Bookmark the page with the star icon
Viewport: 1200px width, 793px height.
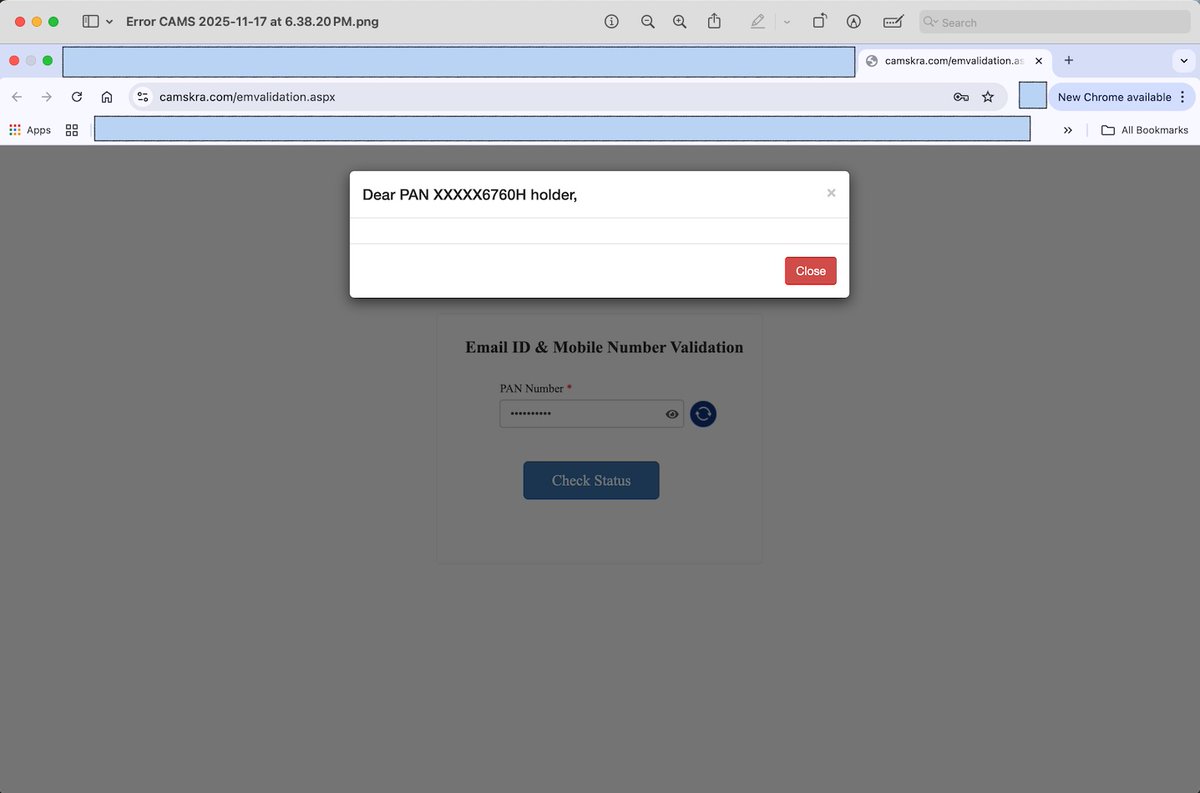click(x=989, y=97)
